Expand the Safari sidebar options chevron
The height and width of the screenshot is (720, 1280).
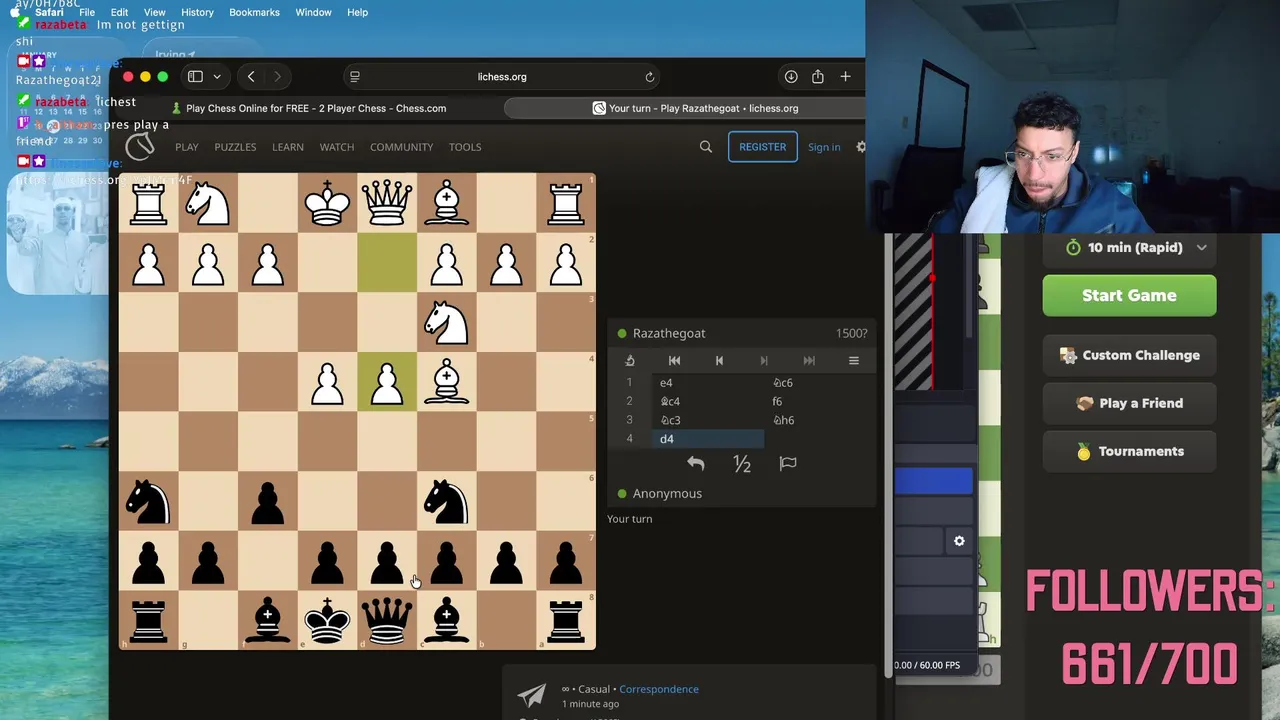(x=217, y=77)
